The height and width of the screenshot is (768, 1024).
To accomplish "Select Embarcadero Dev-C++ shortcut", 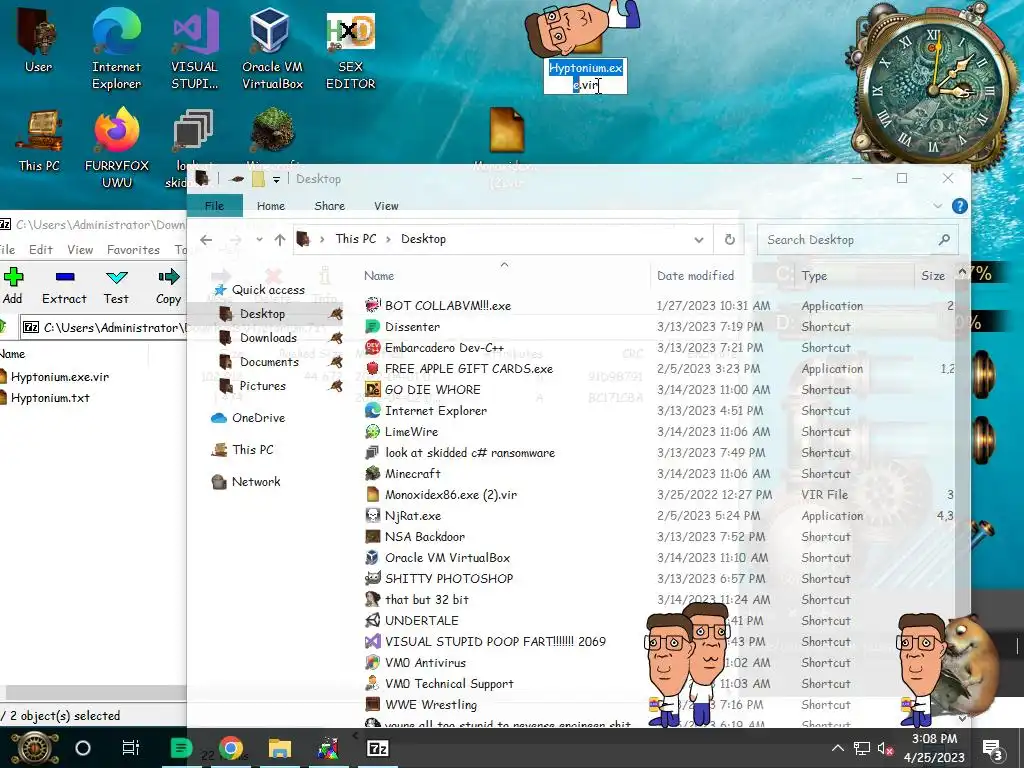I will click(443, 347).
